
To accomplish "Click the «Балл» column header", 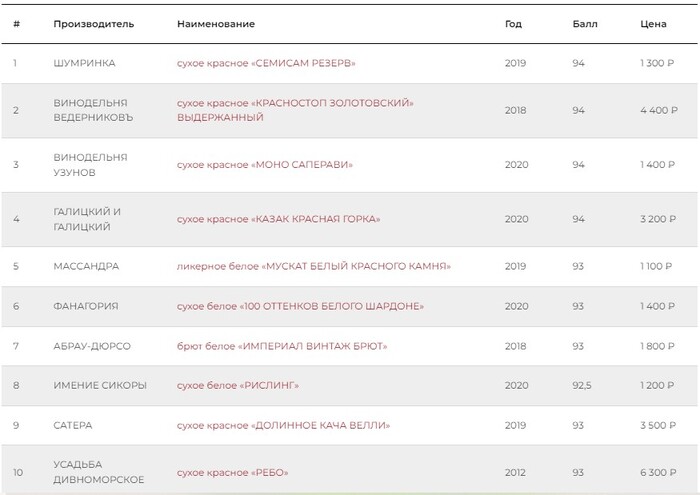I will (x=584, y=23).
